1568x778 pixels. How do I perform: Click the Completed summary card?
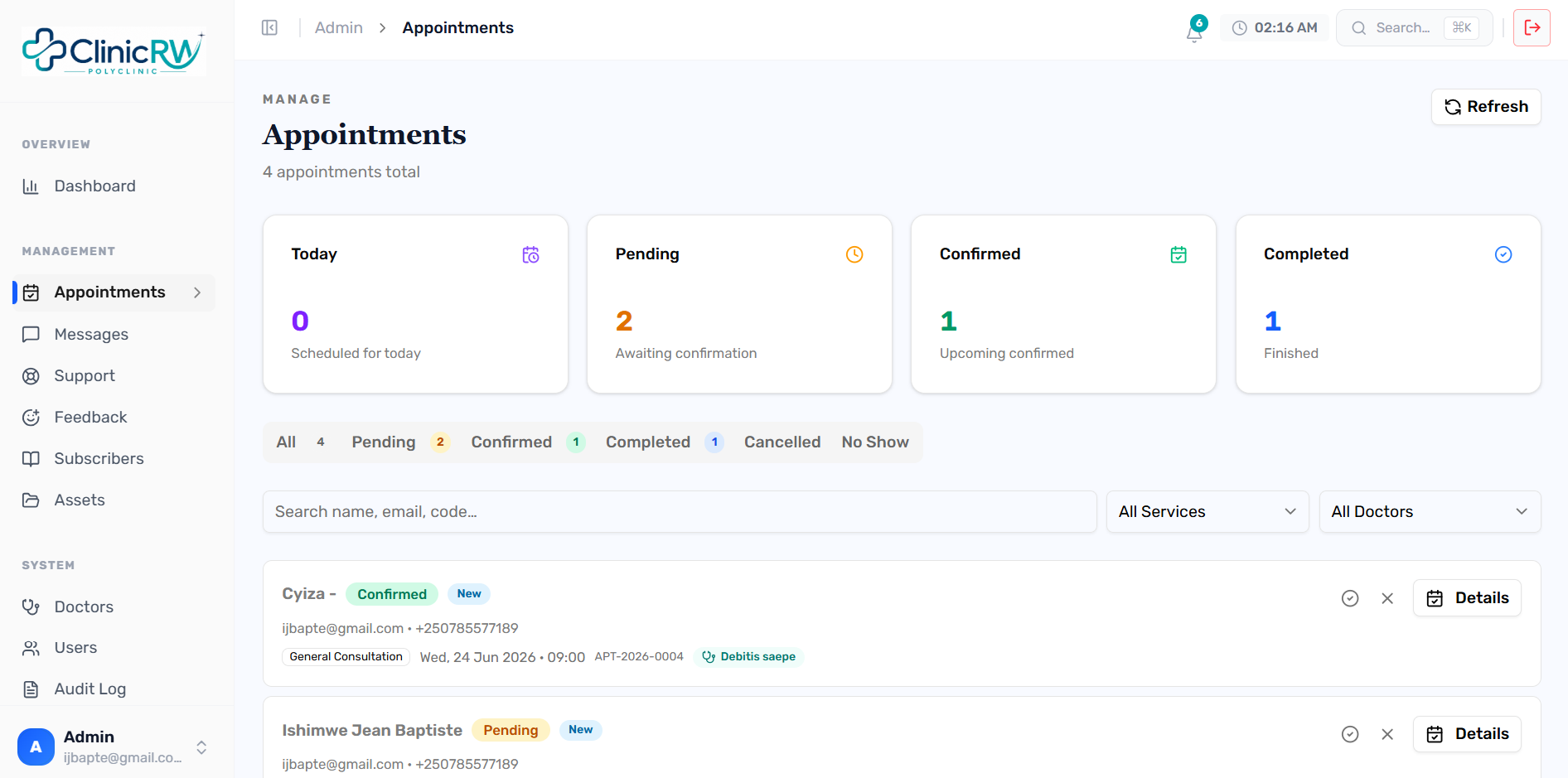pyautogui.click(x=1388, y=304)
